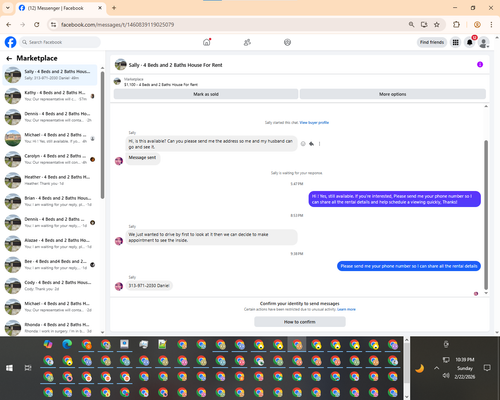
Task: Open Alazae's conversation in the list
Action: [x=50, y=243]
